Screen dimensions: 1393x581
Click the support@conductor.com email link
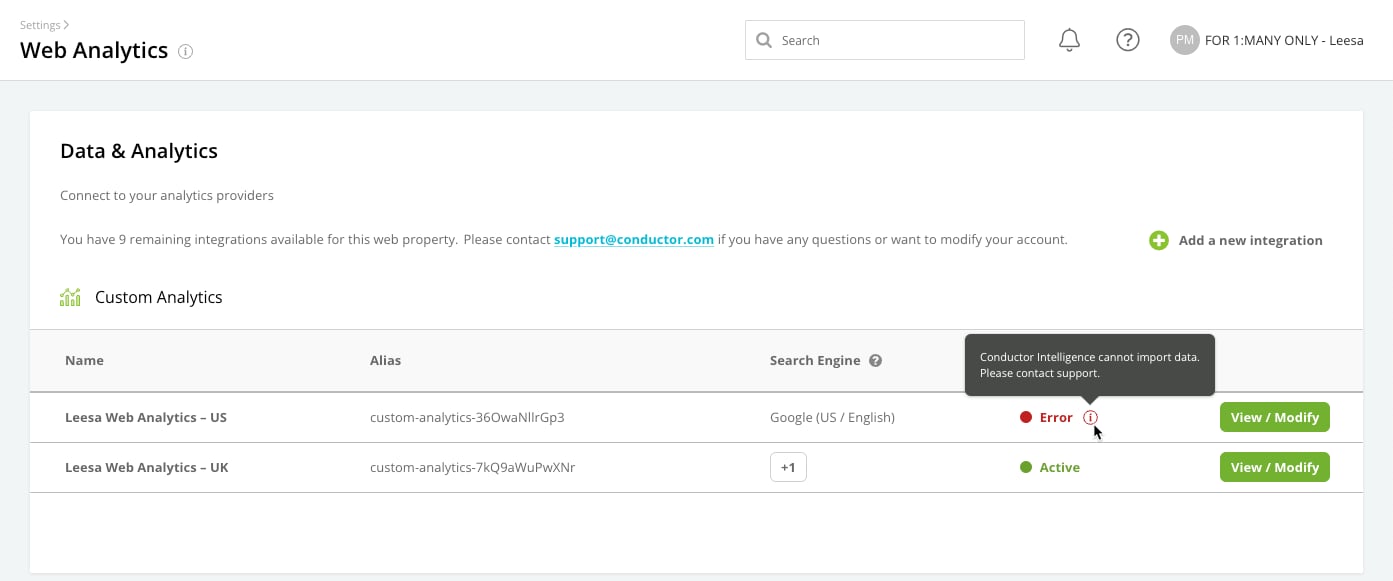tap(634, 240)
